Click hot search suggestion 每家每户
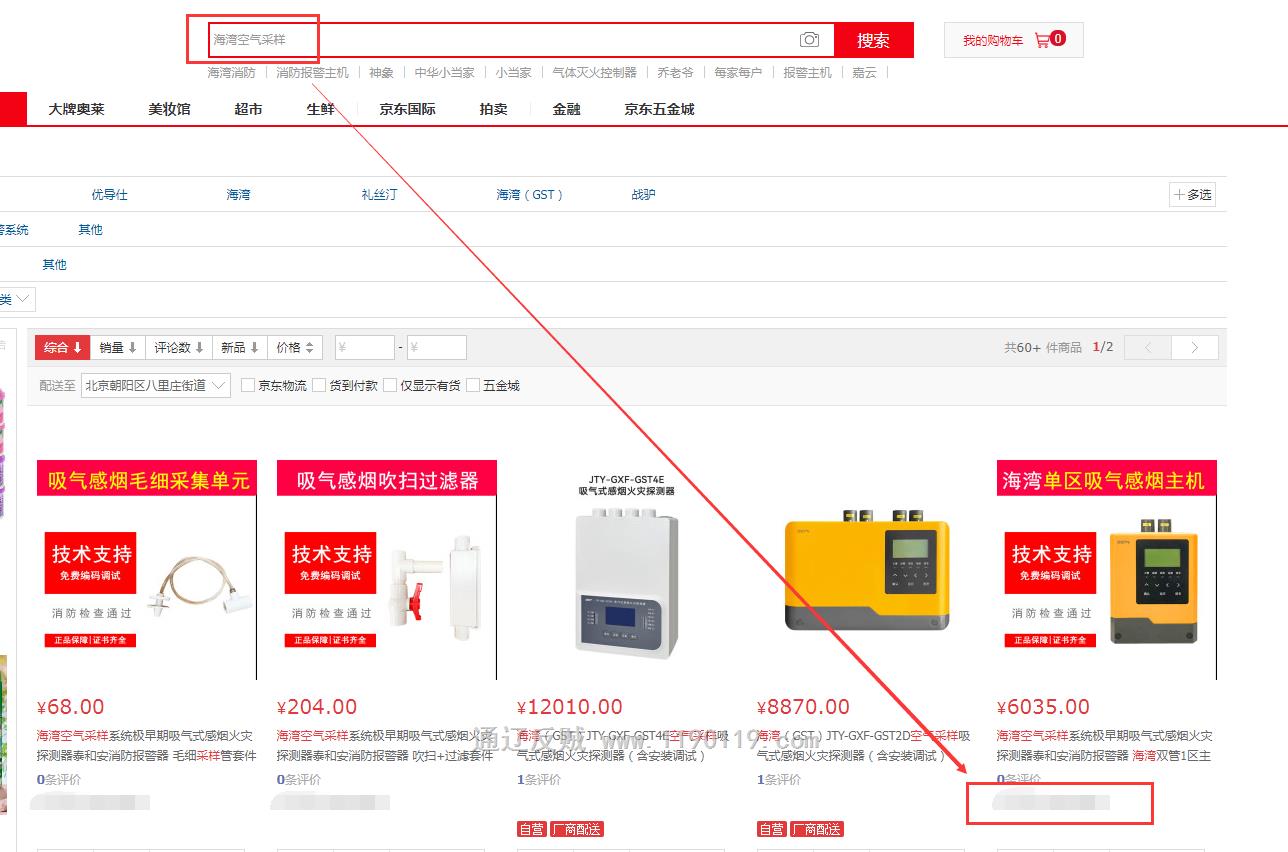The image size is (1288, 852). click(x=738, y=73)
